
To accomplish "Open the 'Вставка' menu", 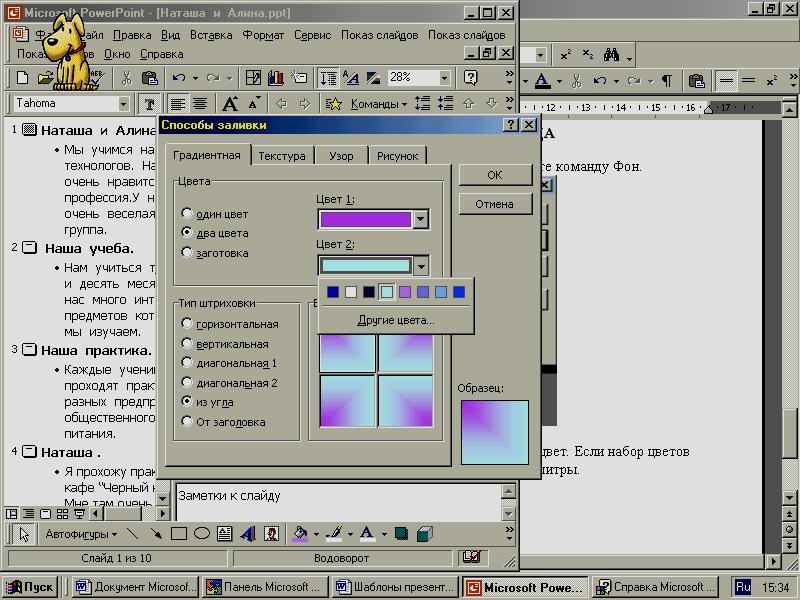I will (x=211, y=35).
